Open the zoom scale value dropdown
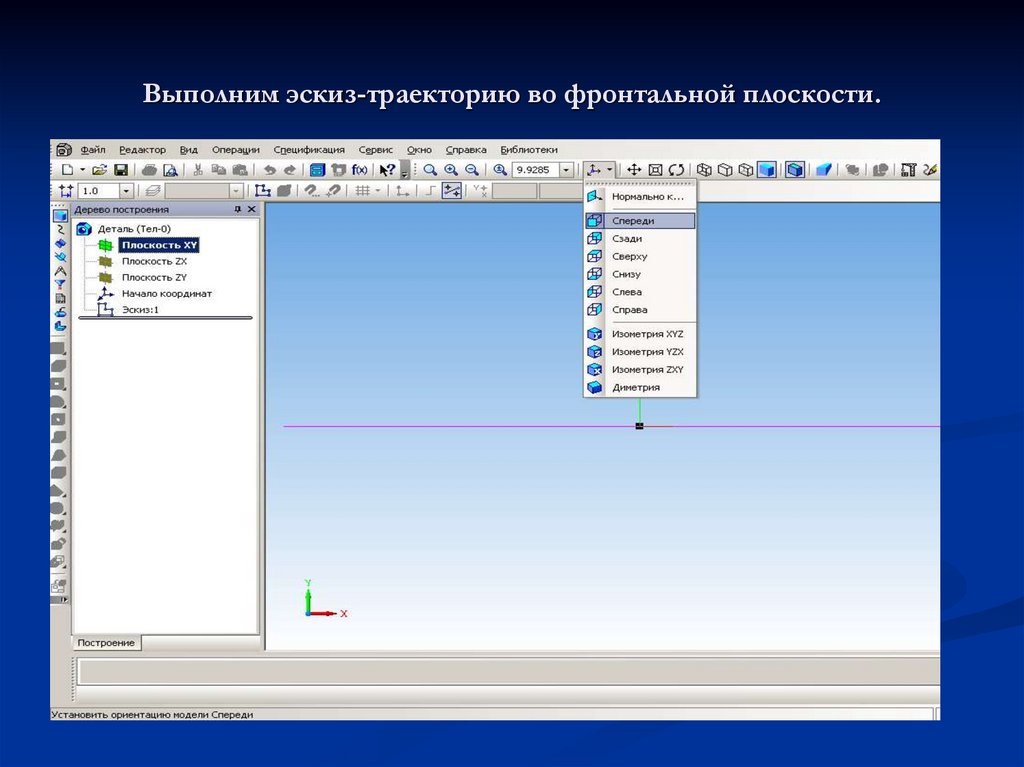The image size is (1024, 767). tap(566, 169)
